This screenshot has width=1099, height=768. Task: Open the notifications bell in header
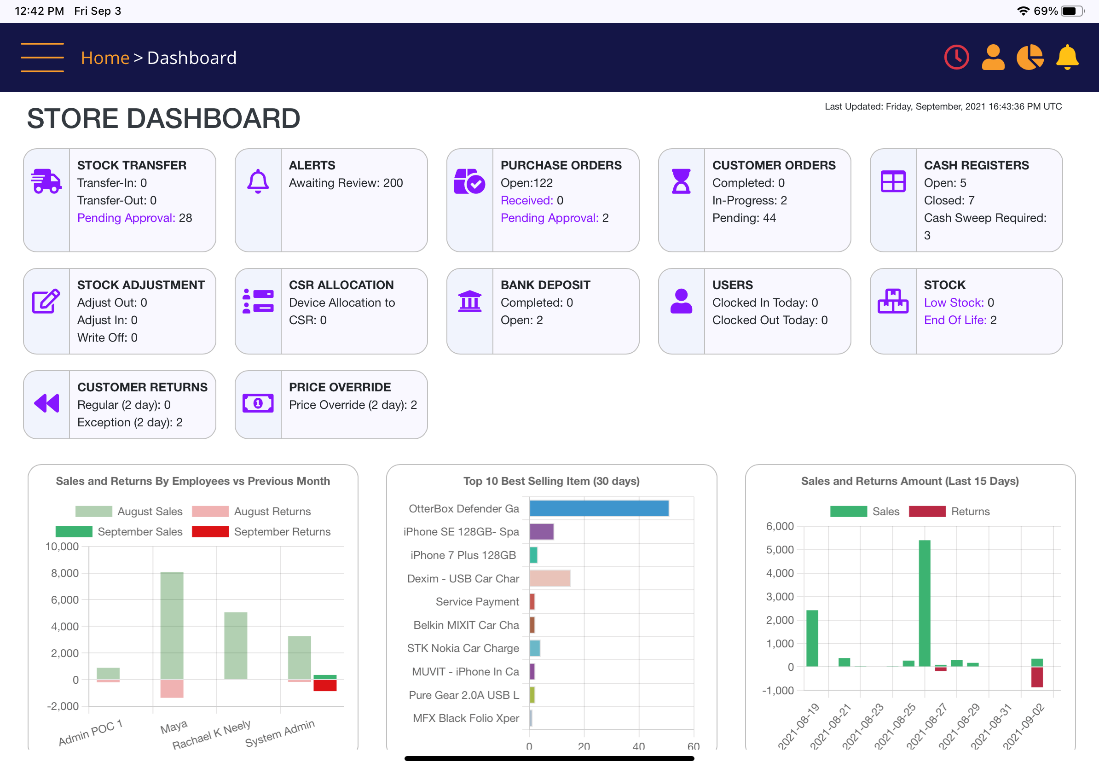[1067, 57]
